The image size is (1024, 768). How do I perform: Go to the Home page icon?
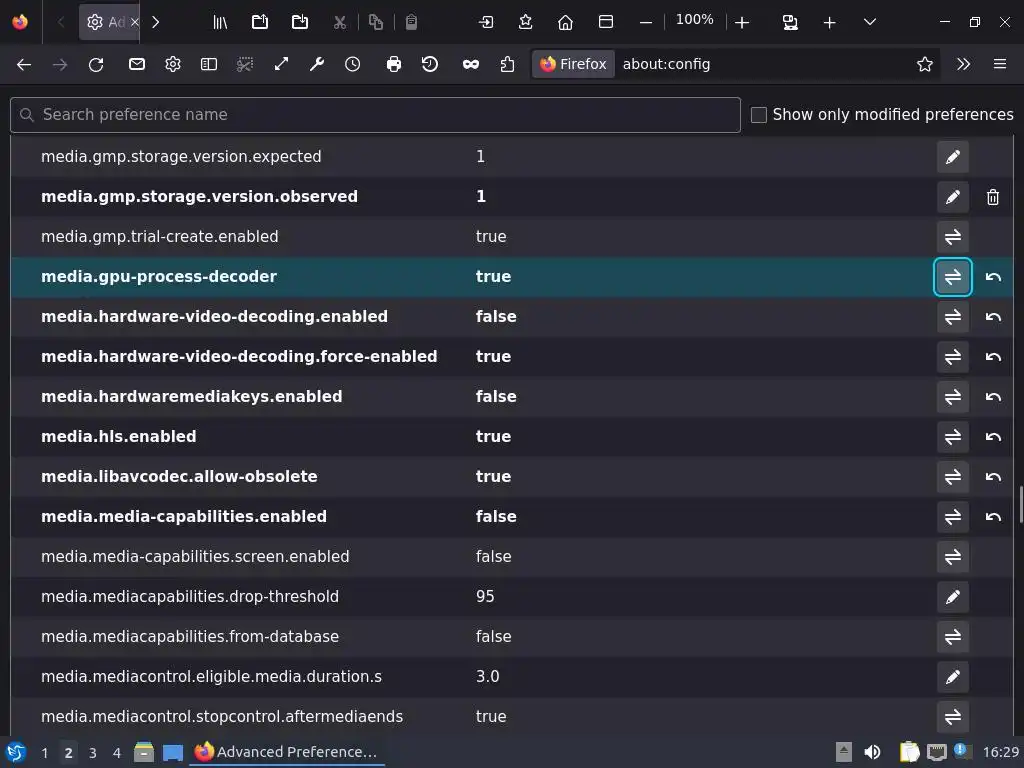tap(566, 22)
